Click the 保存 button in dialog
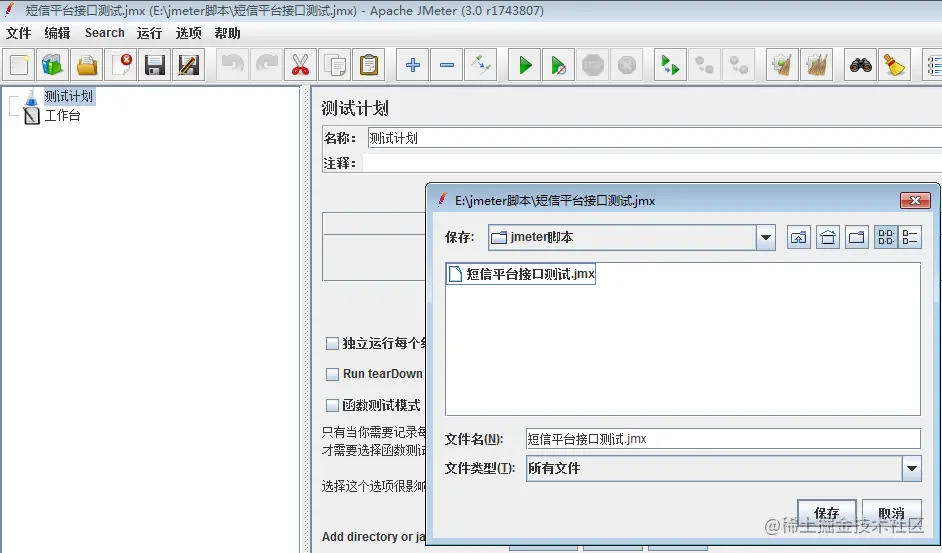Screen dimensions: 942x553 [827, 513]
